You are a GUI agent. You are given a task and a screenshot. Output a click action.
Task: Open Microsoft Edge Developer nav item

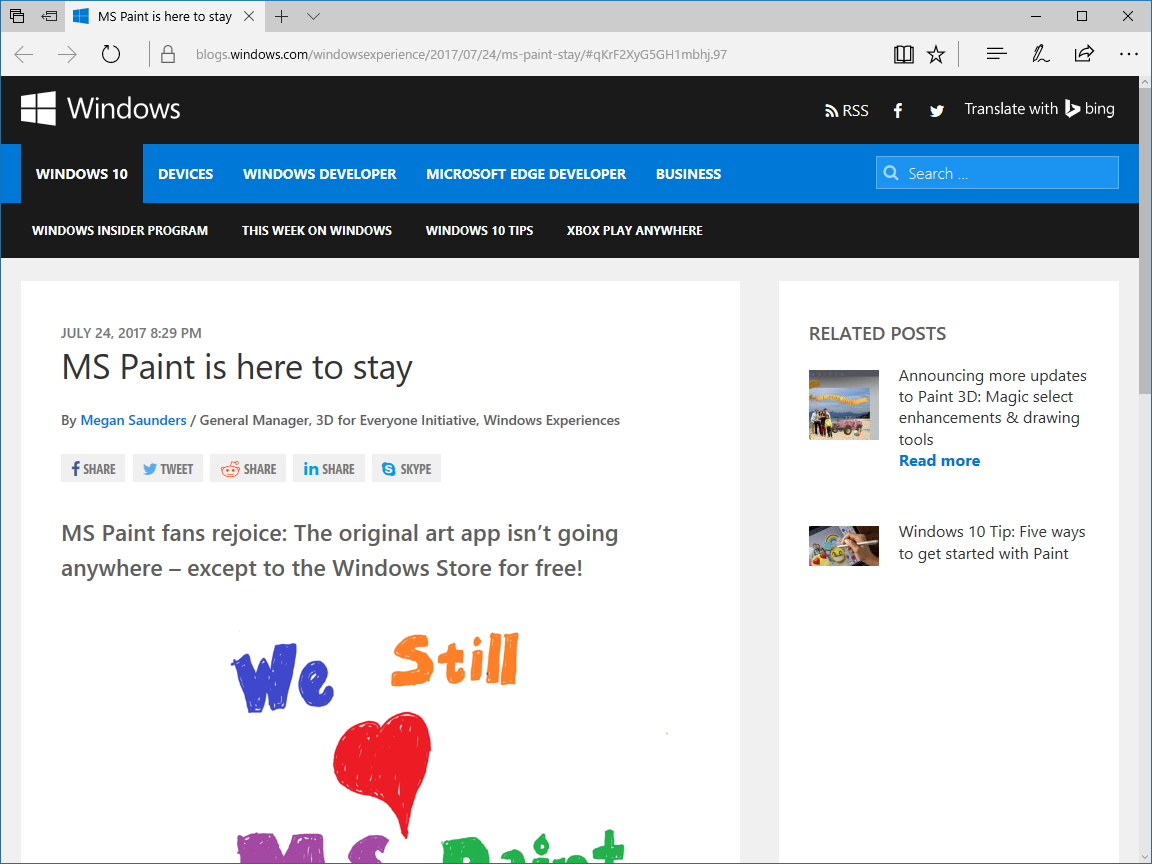[526, 173]
